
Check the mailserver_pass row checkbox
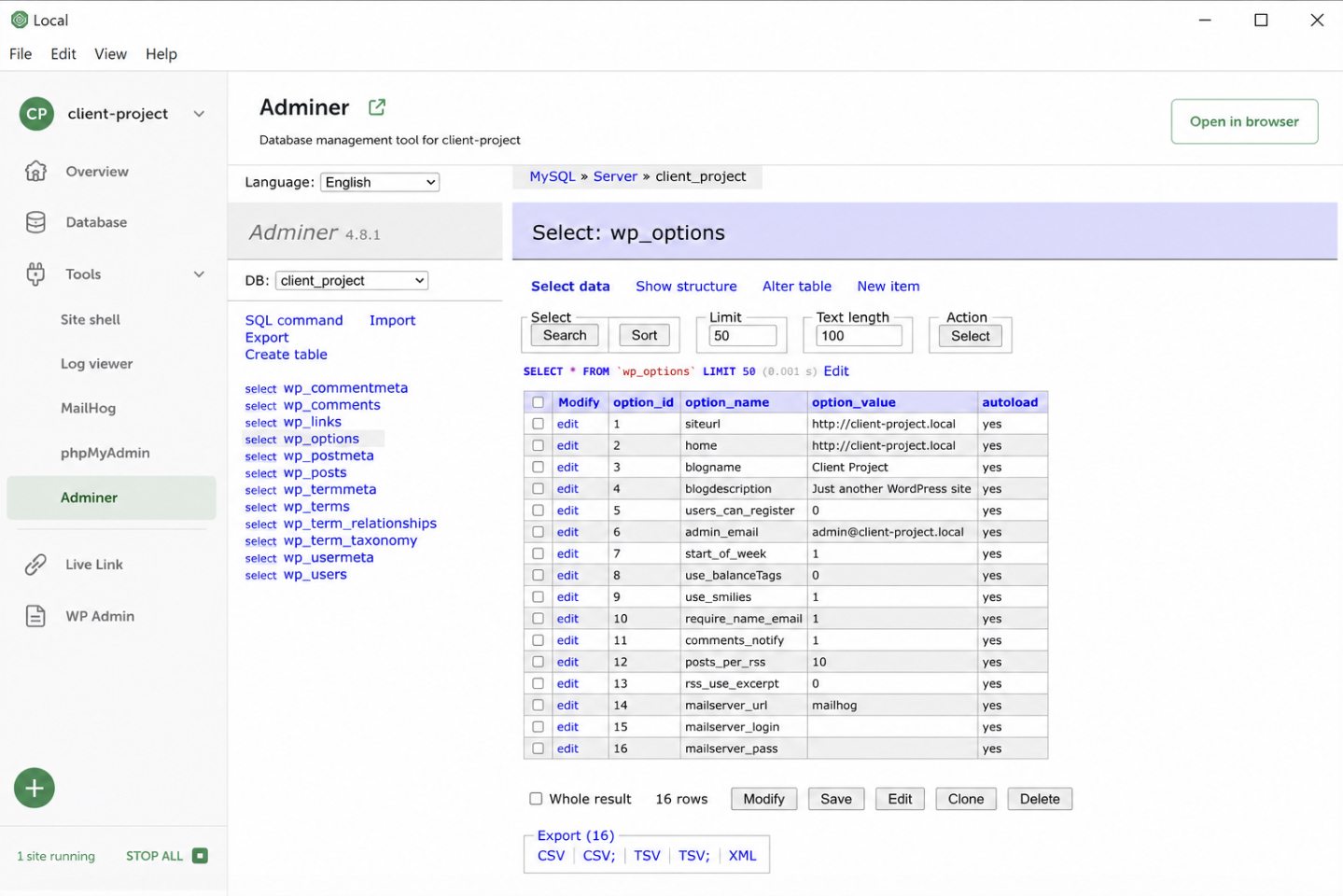point(538,749)
